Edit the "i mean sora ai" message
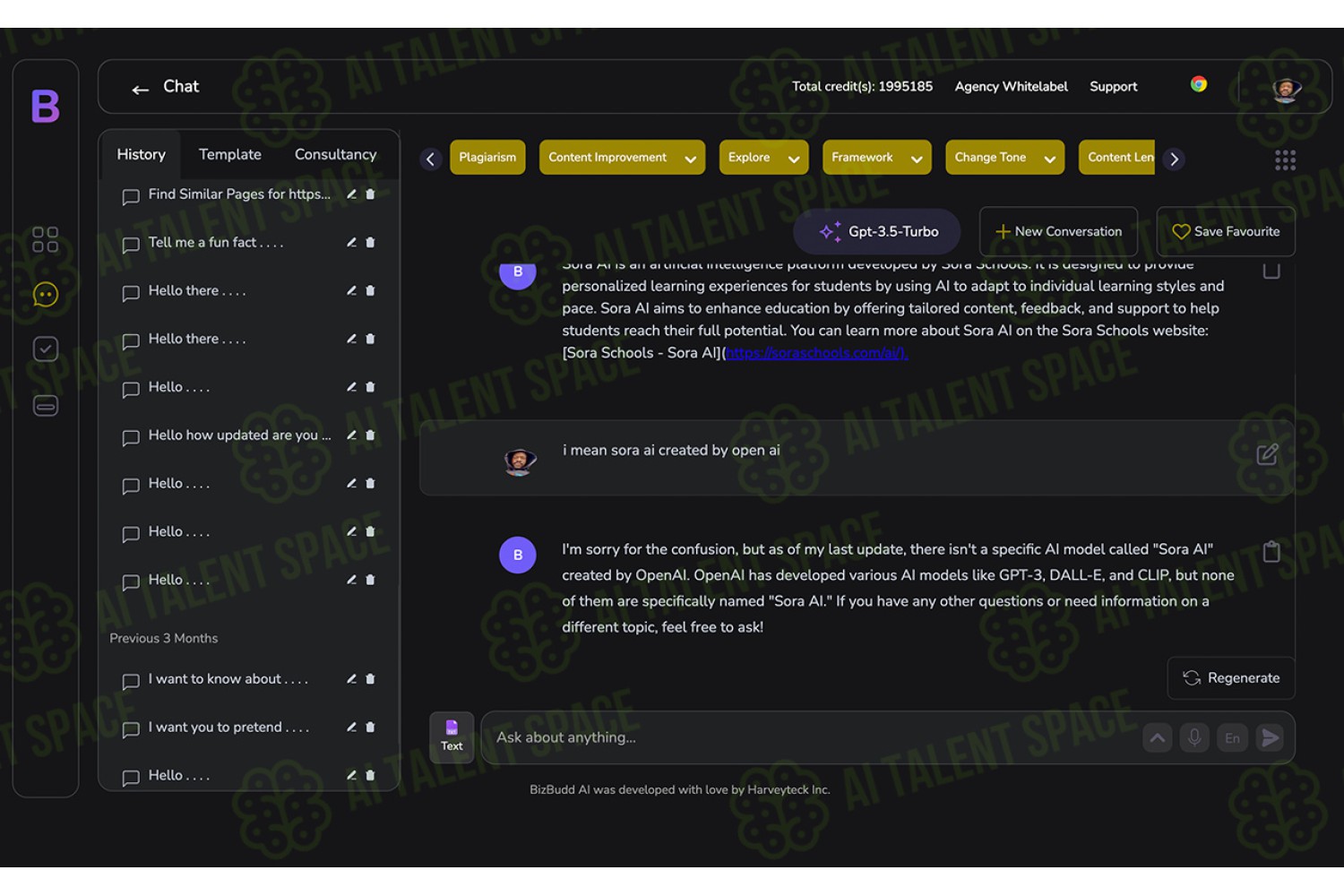Screen dimensions: 1344x896 point(1267,454)
